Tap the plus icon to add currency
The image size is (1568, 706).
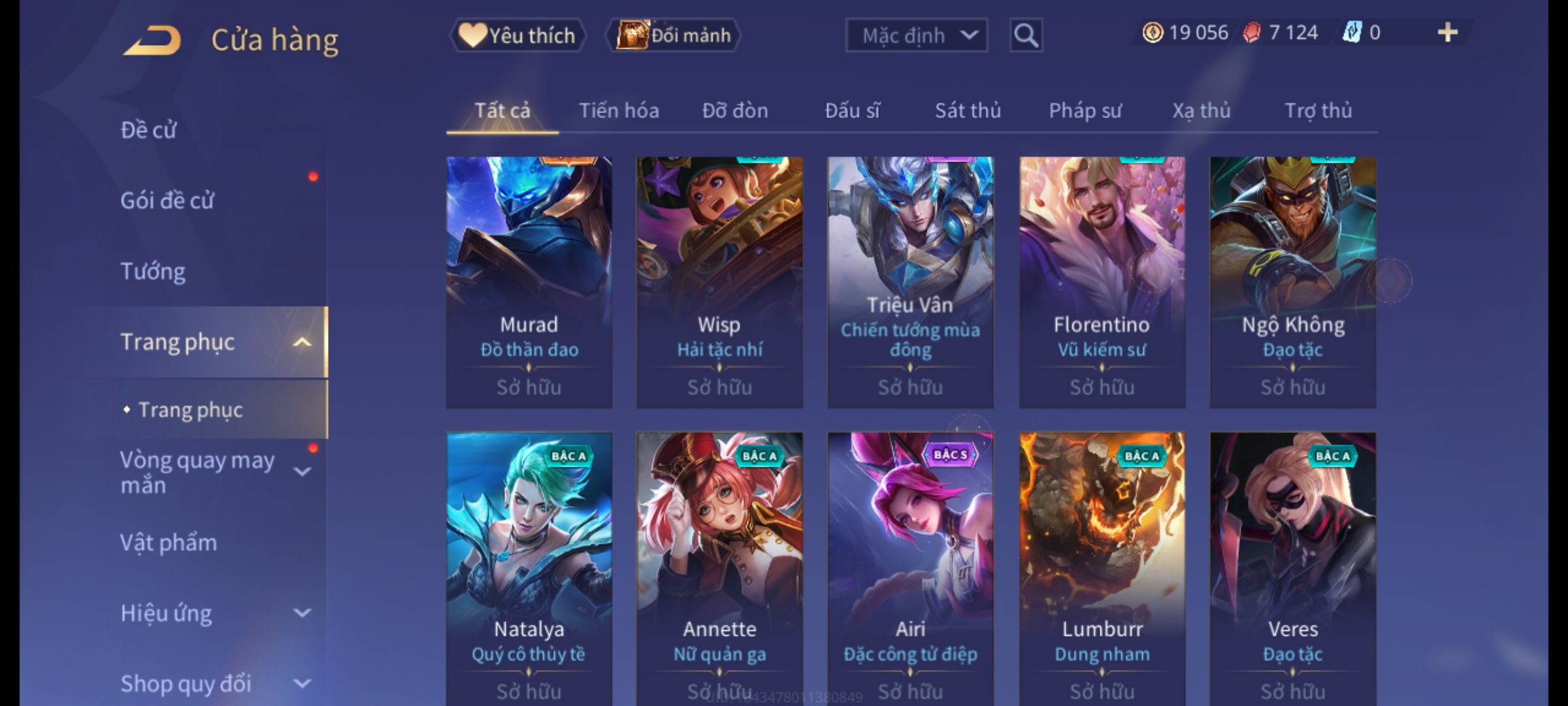pyautogui.click(x=1448, y=33)
